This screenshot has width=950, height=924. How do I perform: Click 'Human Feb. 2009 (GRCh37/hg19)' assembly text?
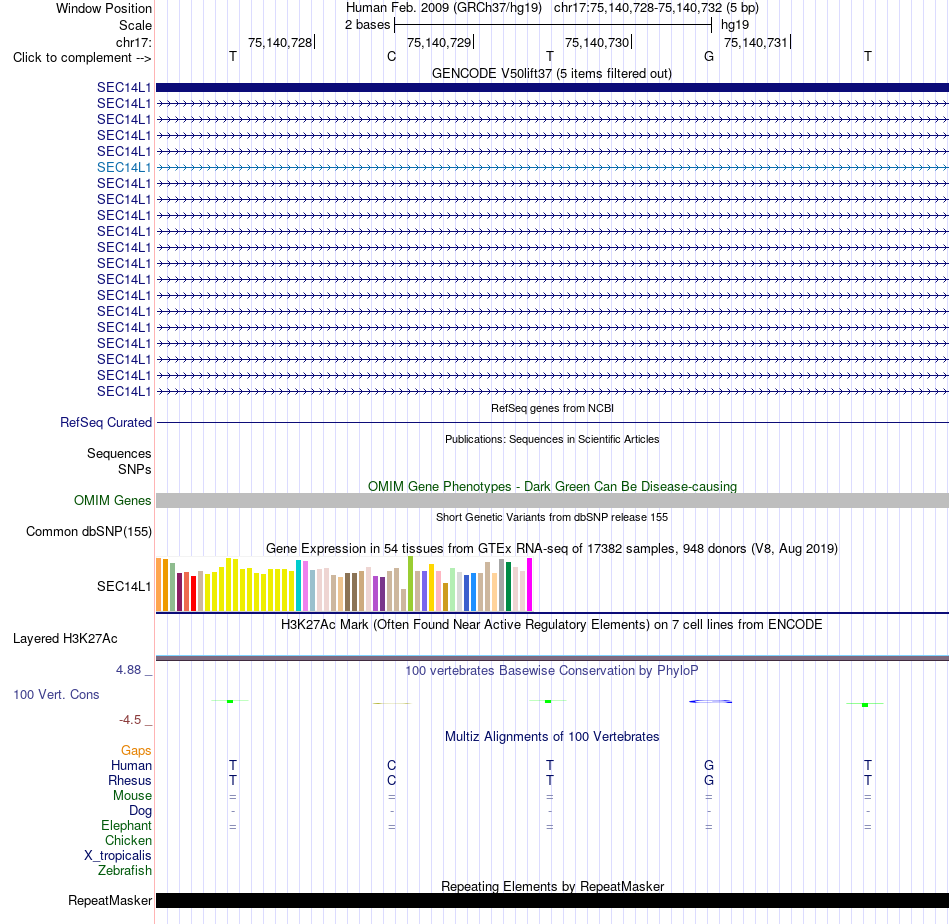coord(443,8)
